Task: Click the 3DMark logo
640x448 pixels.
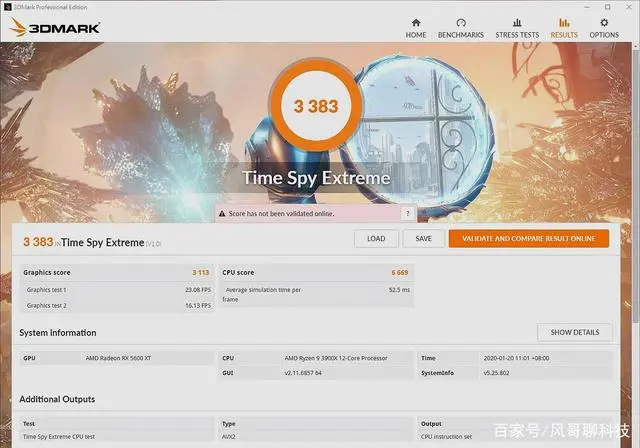Action: click(55, 27)
